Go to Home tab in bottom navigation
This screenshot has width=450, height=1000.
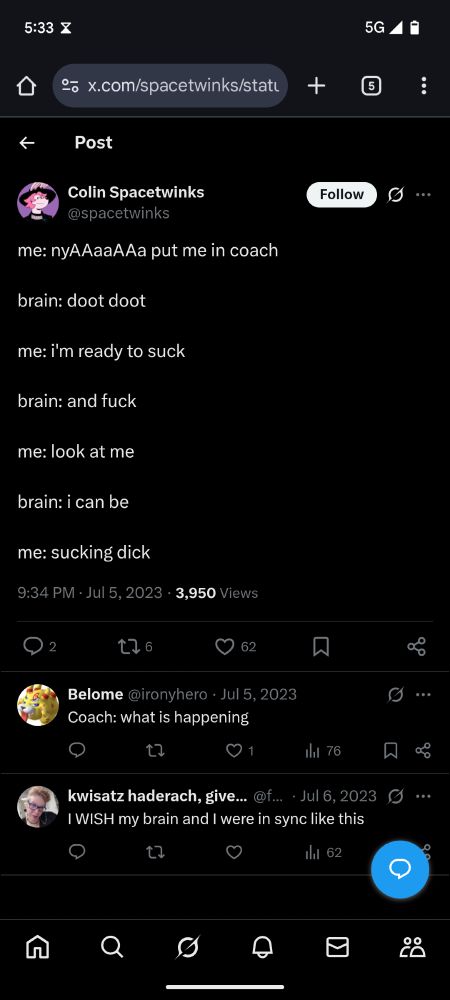point(38,948)
